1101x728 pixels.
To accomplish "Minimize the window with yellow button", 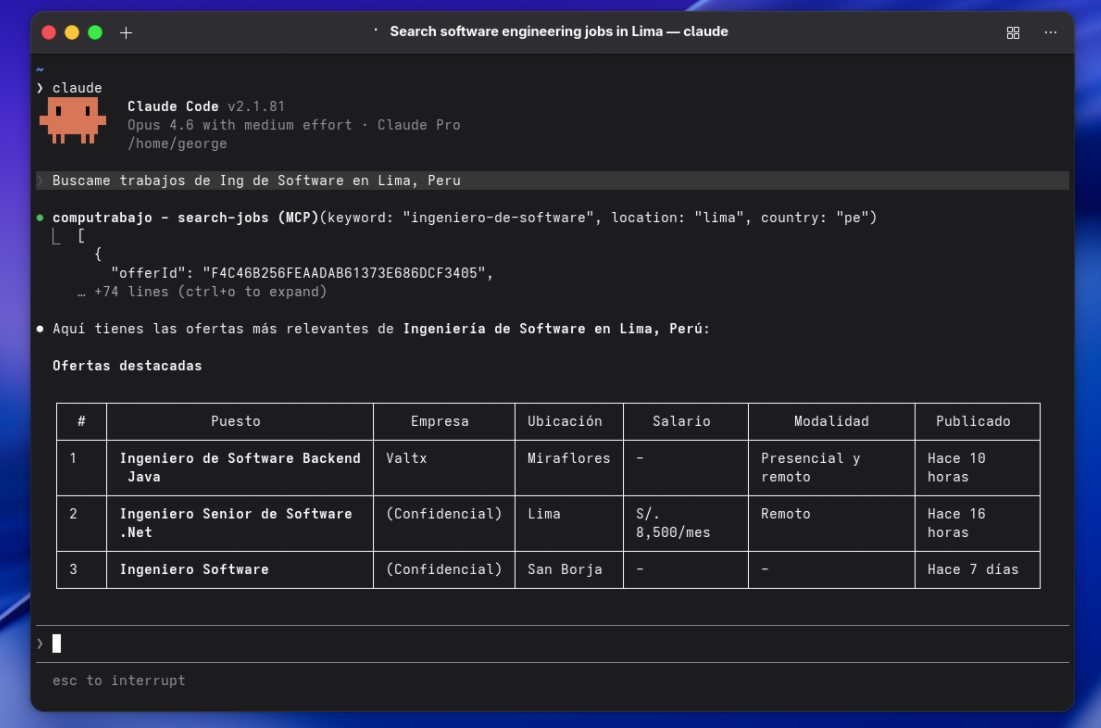I will click(x=72, y=32).
